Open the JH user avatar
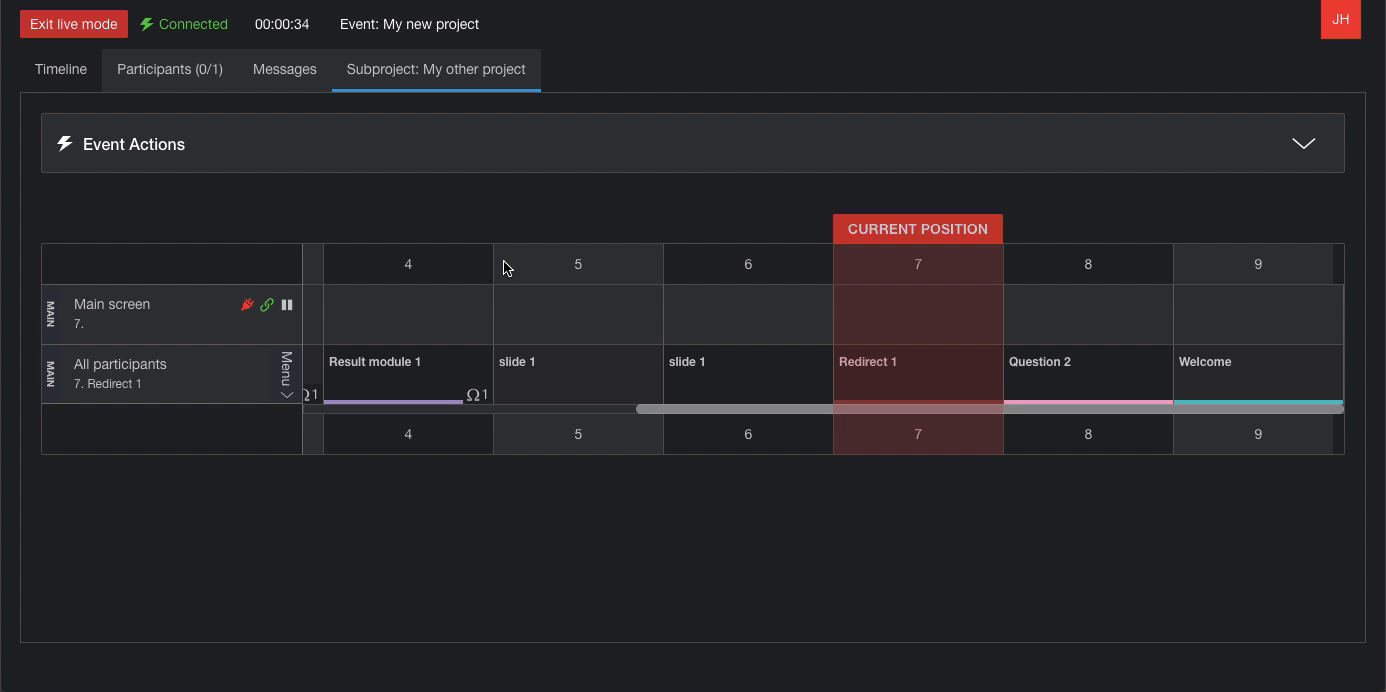The height and width of the screenshot is (692, 1386). [1340, 20]
